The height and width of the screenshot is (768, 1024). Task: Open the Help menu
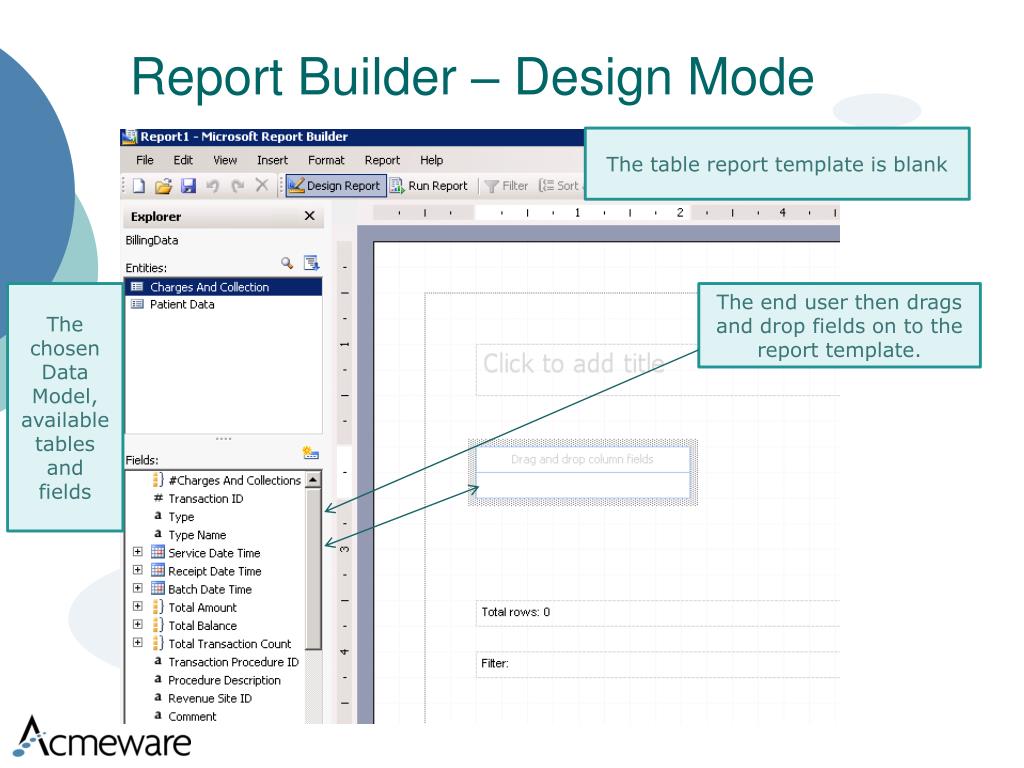pos(431,160)
